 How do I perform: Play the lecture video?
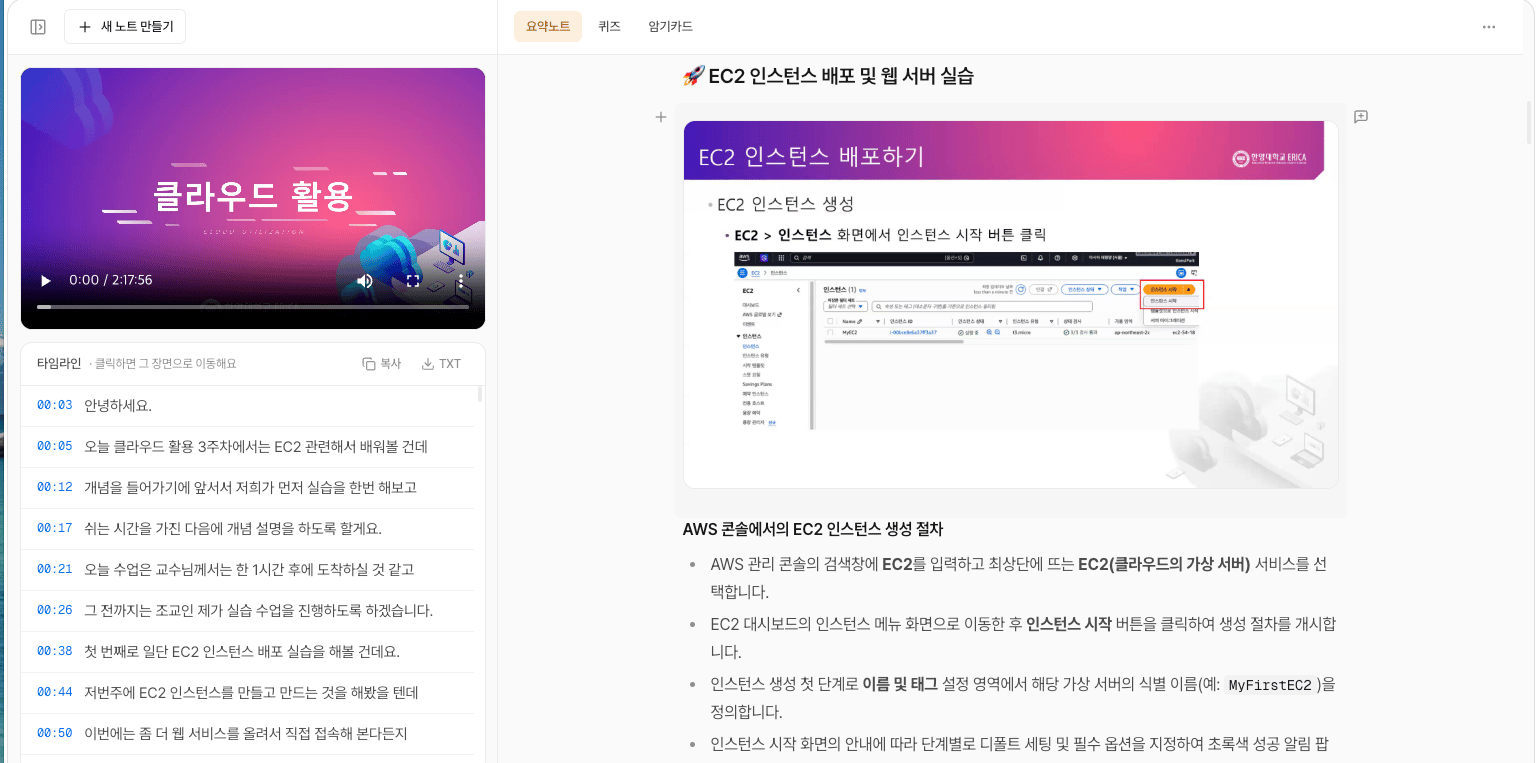[x=45, y=281]
